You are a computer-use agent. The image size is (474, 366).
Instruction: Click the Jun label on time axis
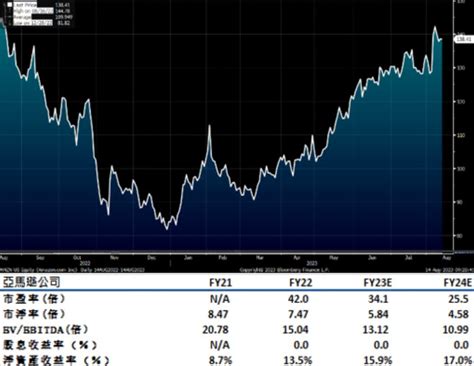(372, 258)
